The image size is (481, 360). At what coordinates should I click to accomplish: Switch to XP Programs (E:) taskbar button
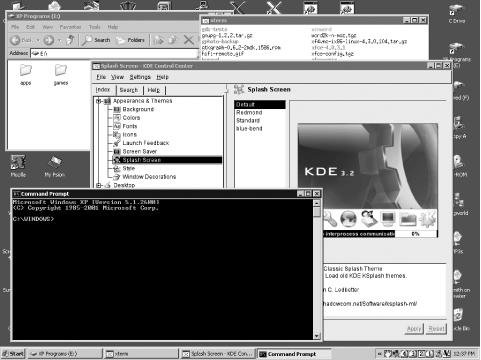64,354
